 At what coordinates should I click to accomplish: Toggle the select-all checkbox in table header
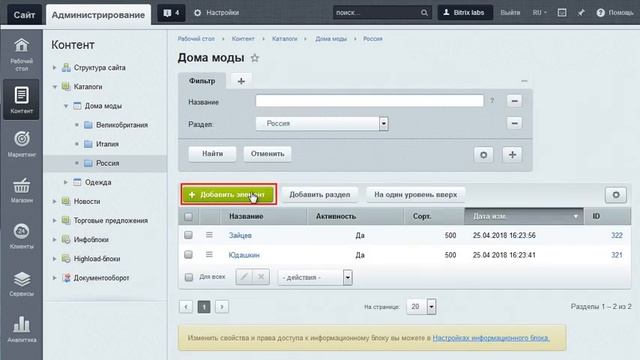click(188, 216)
